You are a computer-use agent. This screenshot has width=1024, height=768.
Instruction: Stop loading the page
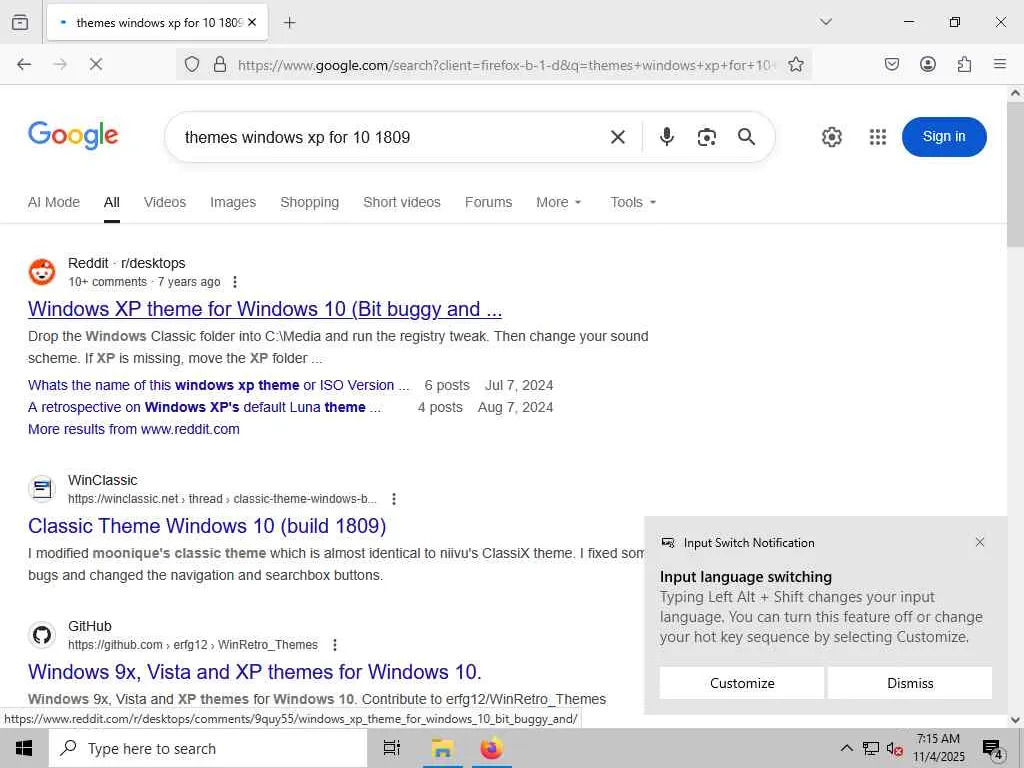(96, 64)
